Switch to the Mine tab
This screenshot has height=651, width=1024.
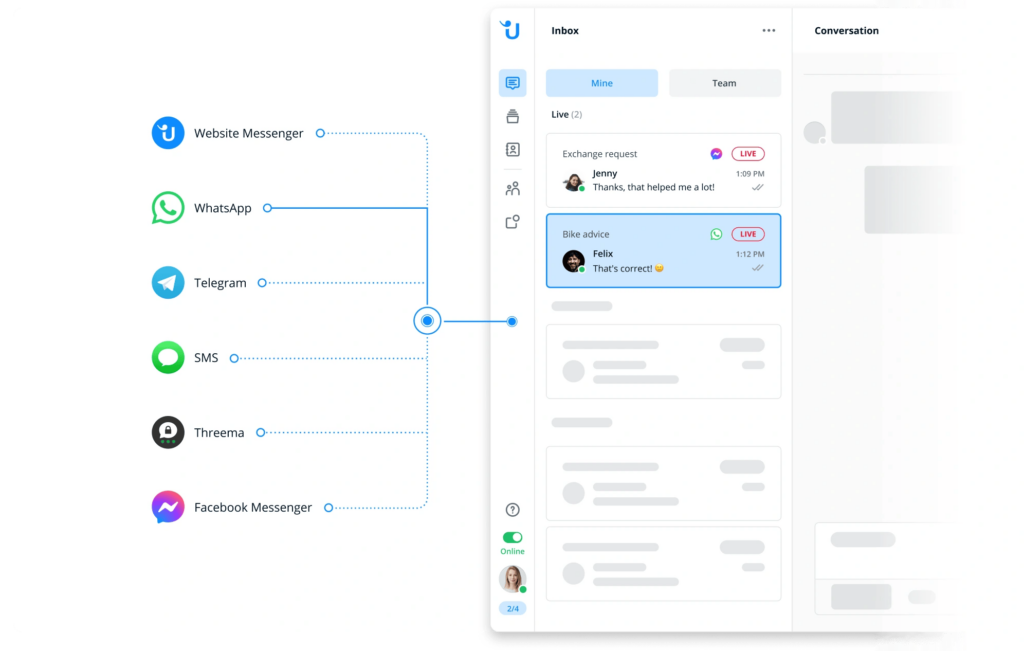(x=602, y=83)
